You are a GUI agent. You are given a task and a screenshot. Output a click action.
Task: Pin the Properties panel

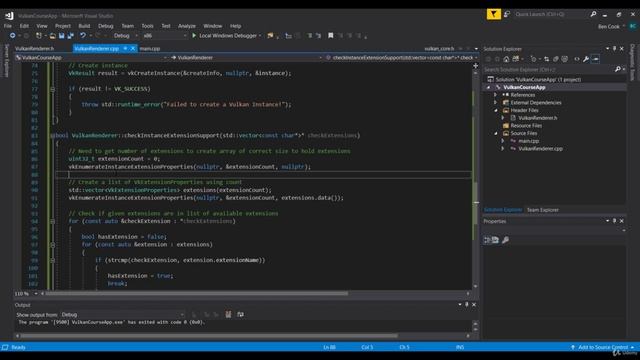pyautogui.click(x=614, y=221)
